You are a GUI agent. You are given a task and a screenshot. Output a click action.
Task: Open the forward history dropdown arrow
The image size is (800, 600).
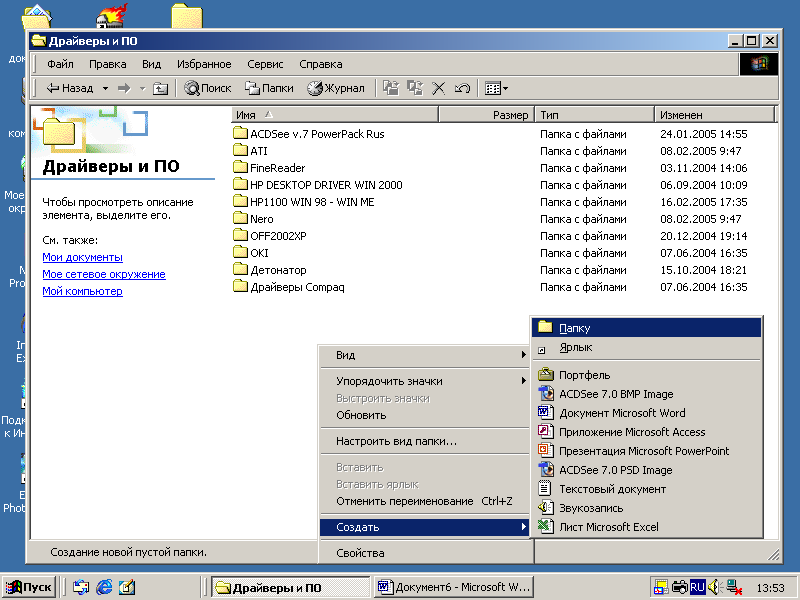click(143, 88)
